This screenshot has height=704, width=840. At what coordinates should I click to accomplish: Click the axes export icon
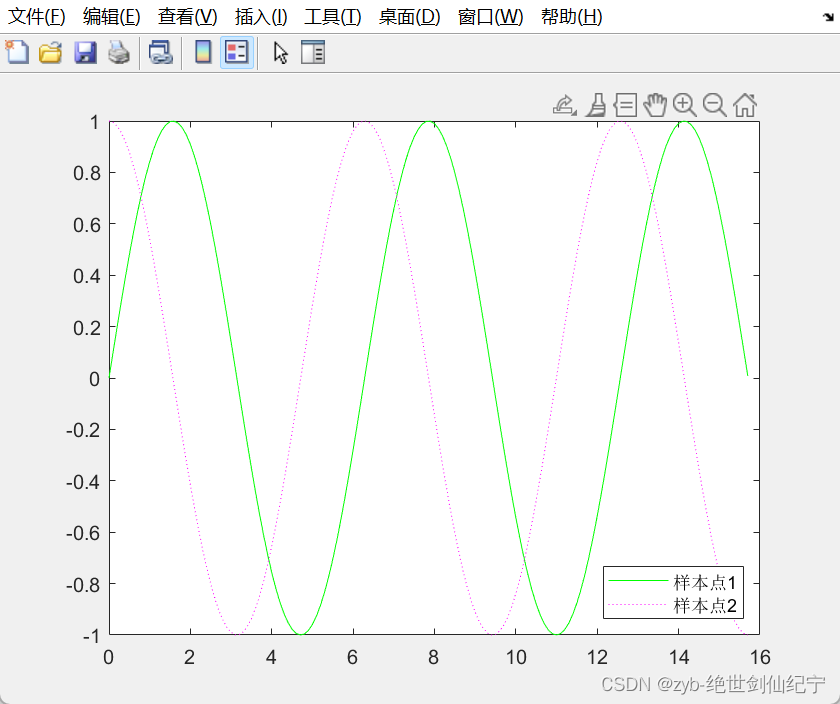point(565,105)
